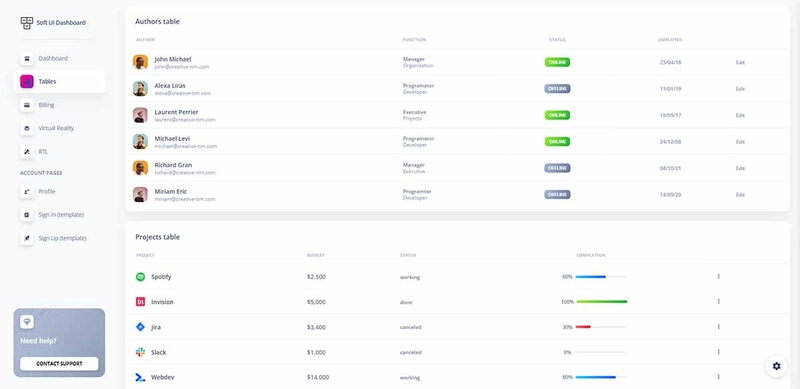Click the Contact Support button

pyautogui.click(x=59, y=364)
